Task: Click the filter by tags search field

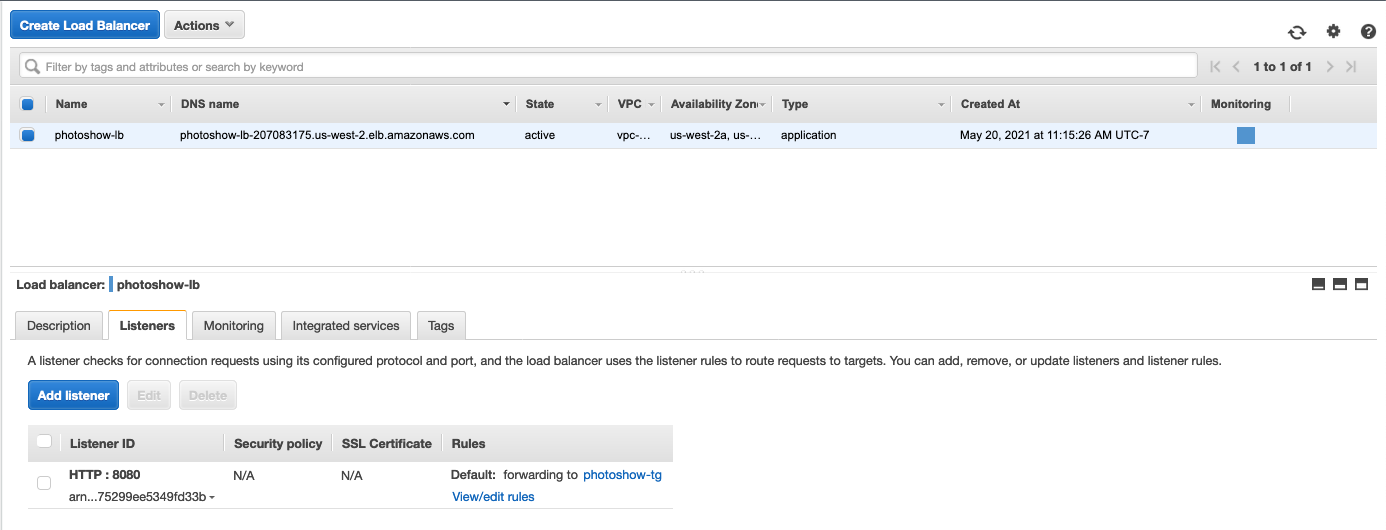Action: [608, 67]
